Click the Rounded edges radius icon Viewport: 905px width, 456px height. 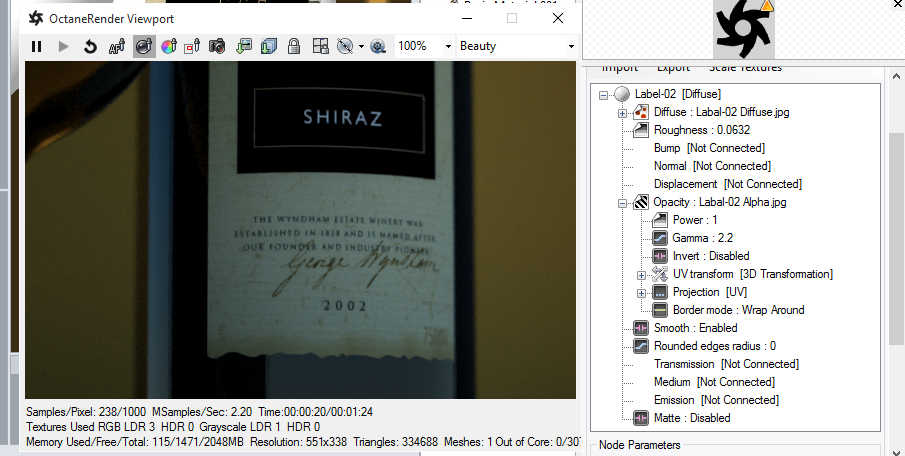click(x=641, y=346)
